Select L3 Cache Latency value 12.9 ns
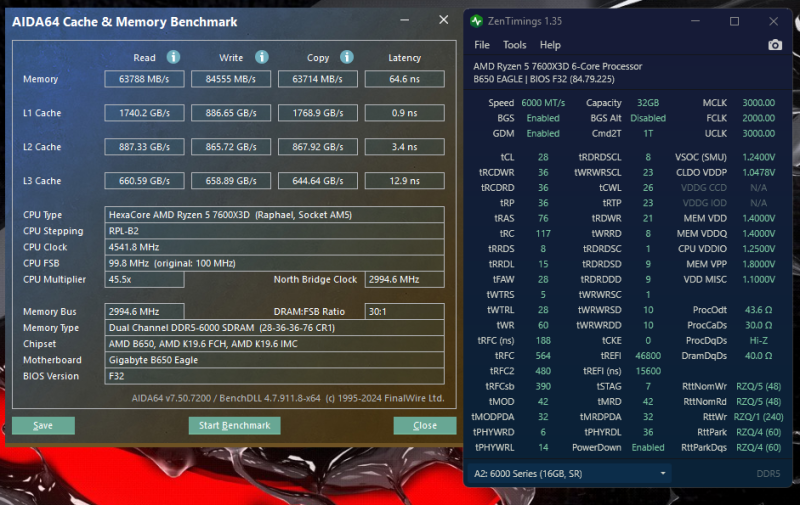 [405, 181]
